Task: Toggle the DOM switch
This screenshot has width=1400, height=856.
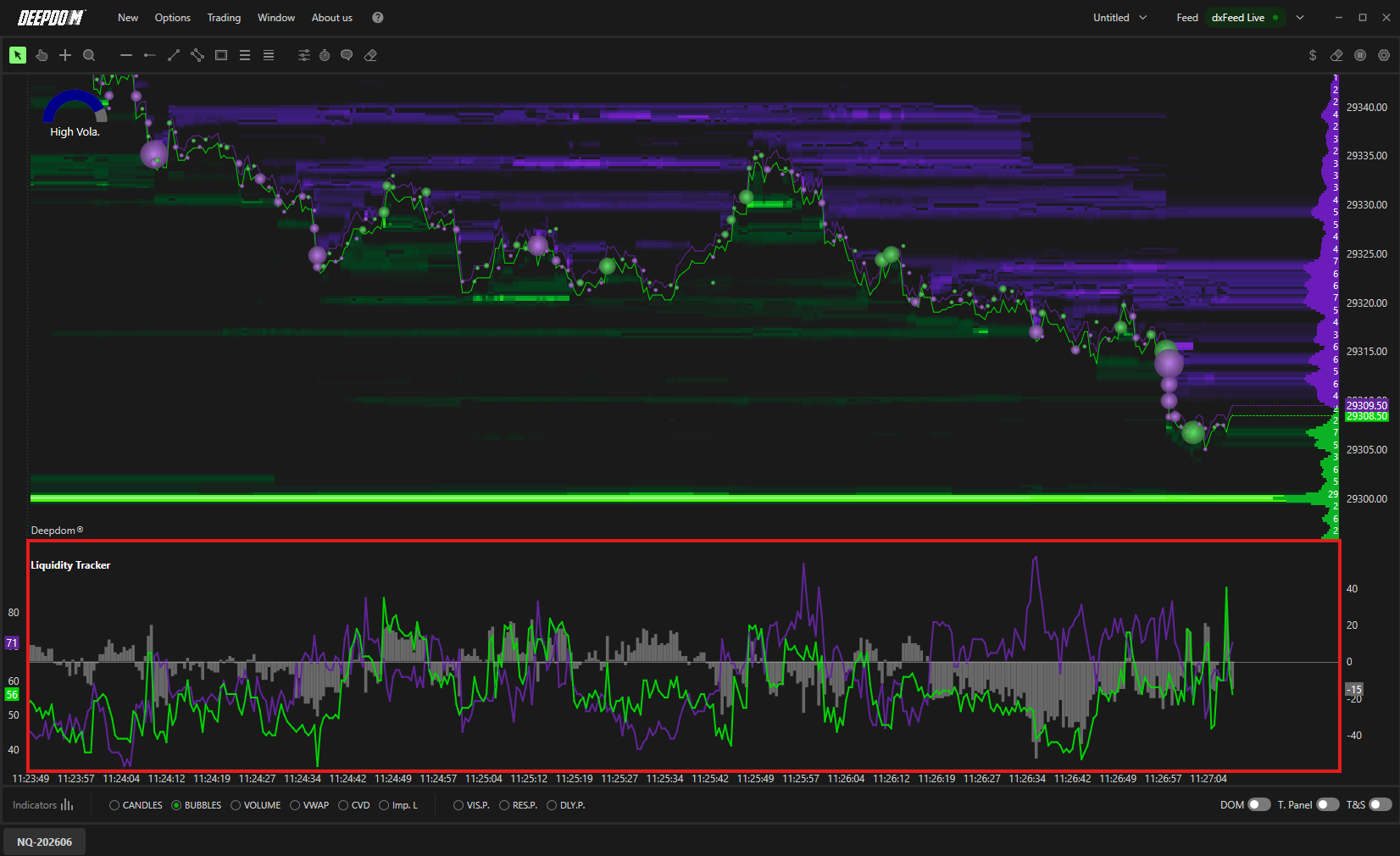Action: point(1259,804)
